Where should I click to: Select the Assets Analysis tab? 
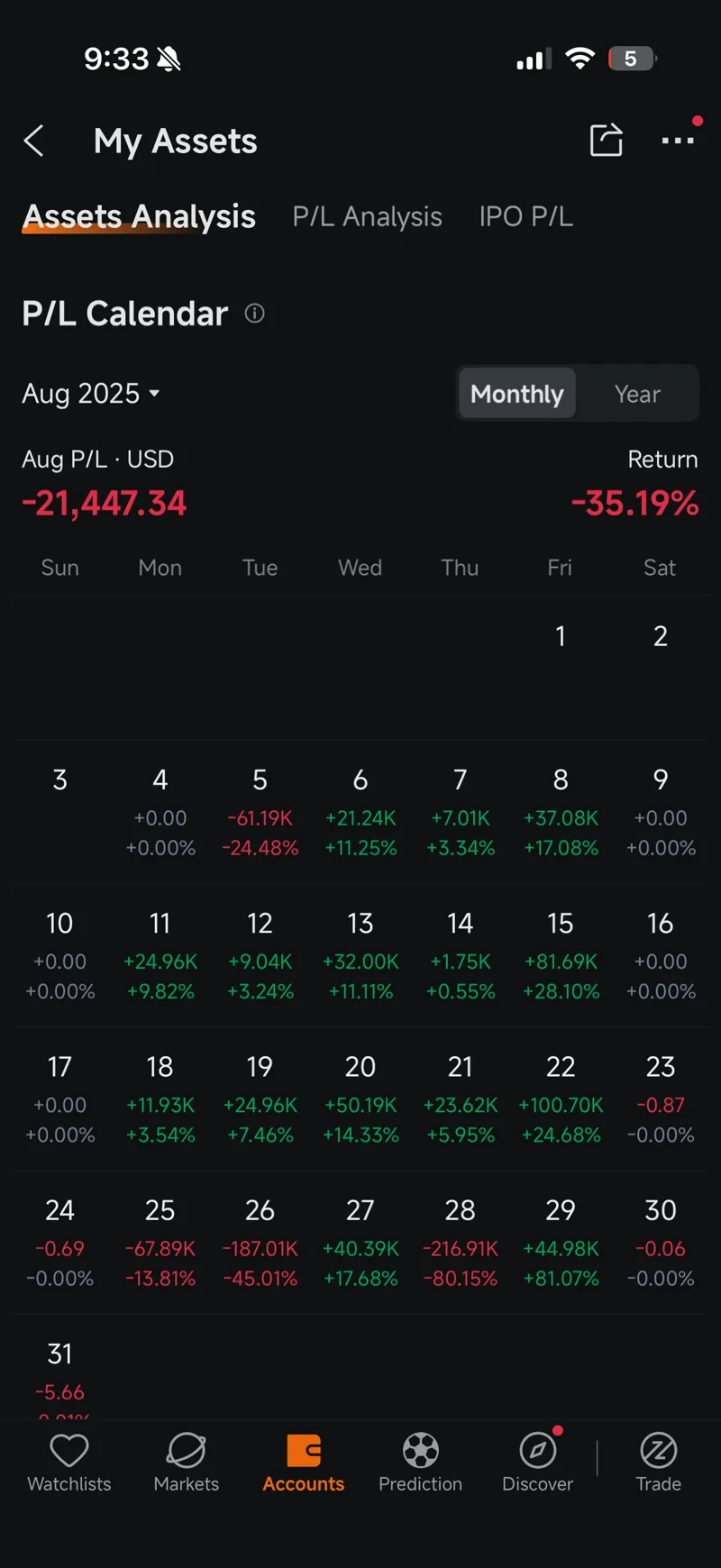tap(139, 217)
